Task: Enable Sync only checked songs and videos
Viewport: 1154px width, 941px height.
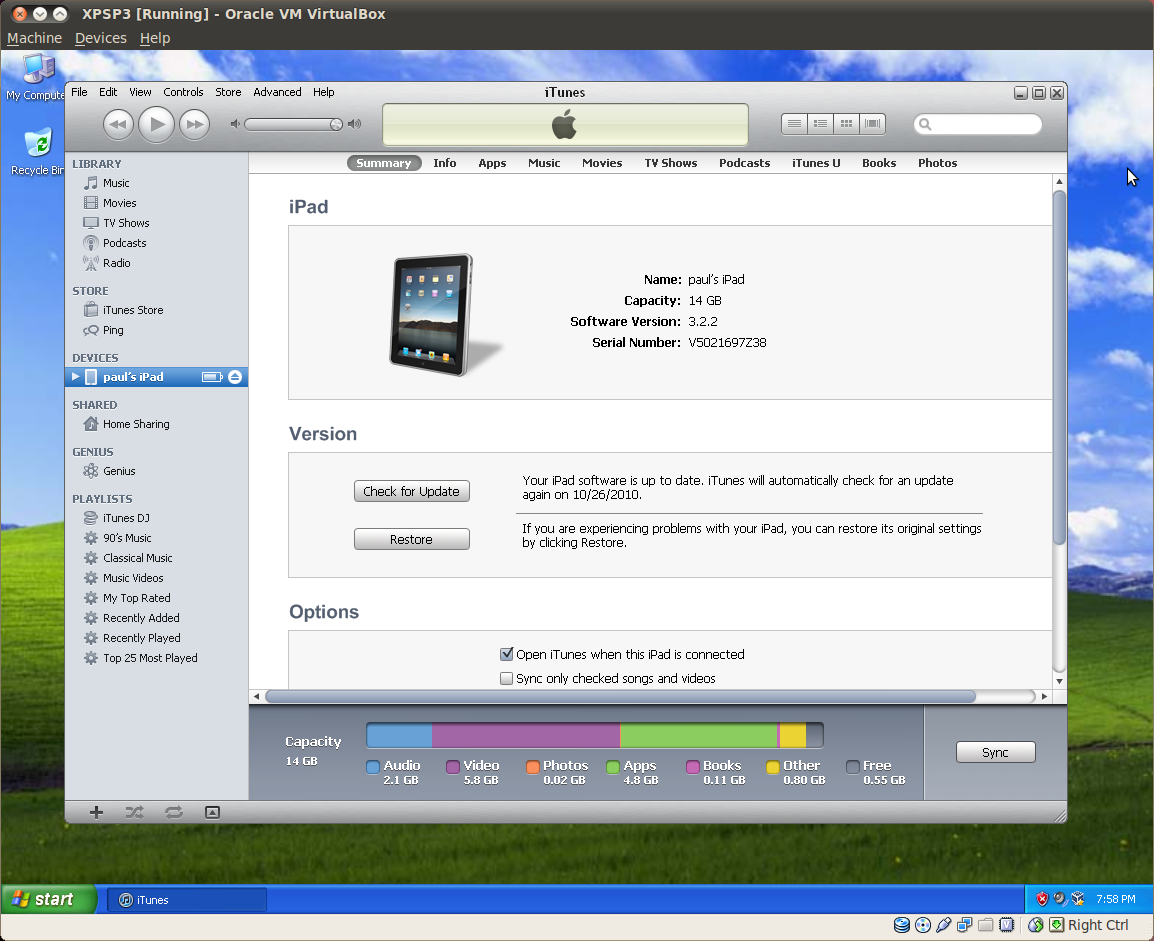Action: 506,678
